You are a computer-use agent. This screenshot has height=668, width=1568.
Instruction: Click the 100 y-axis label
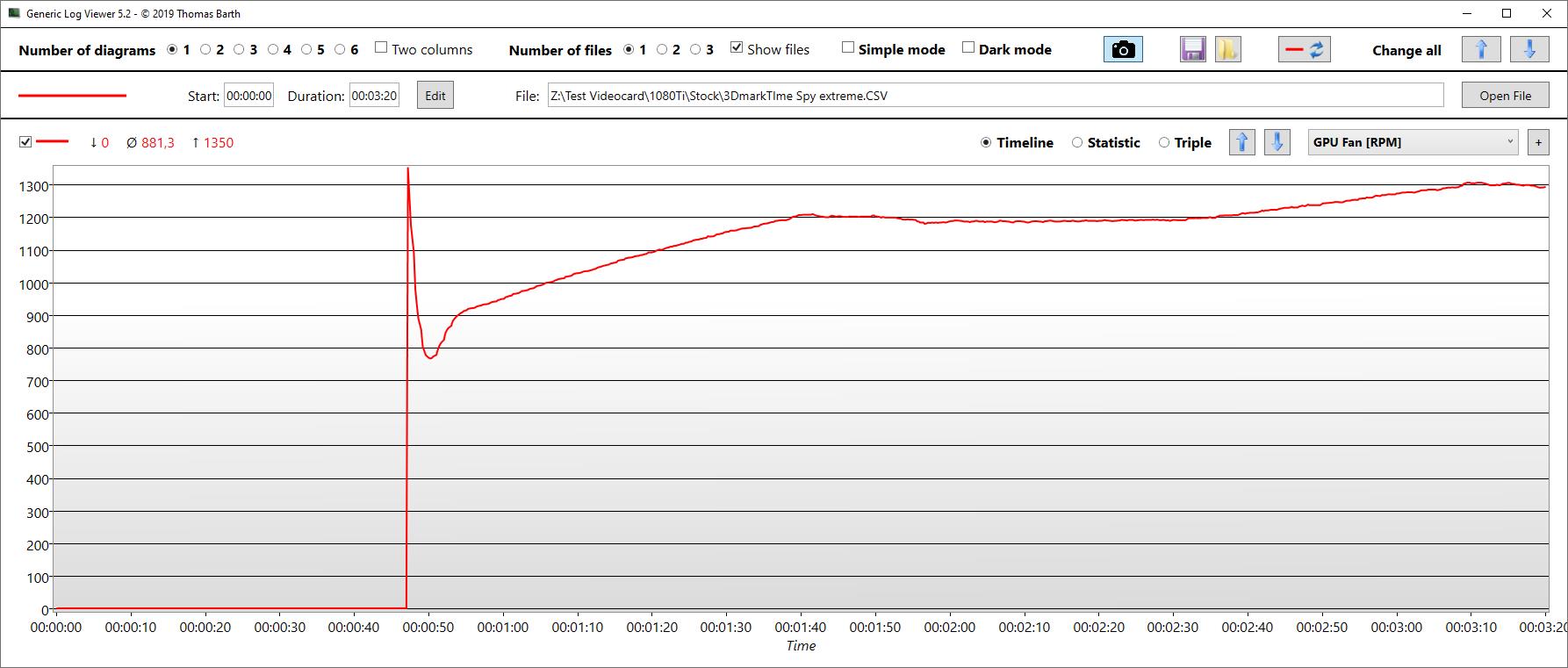tap(37, 578)
